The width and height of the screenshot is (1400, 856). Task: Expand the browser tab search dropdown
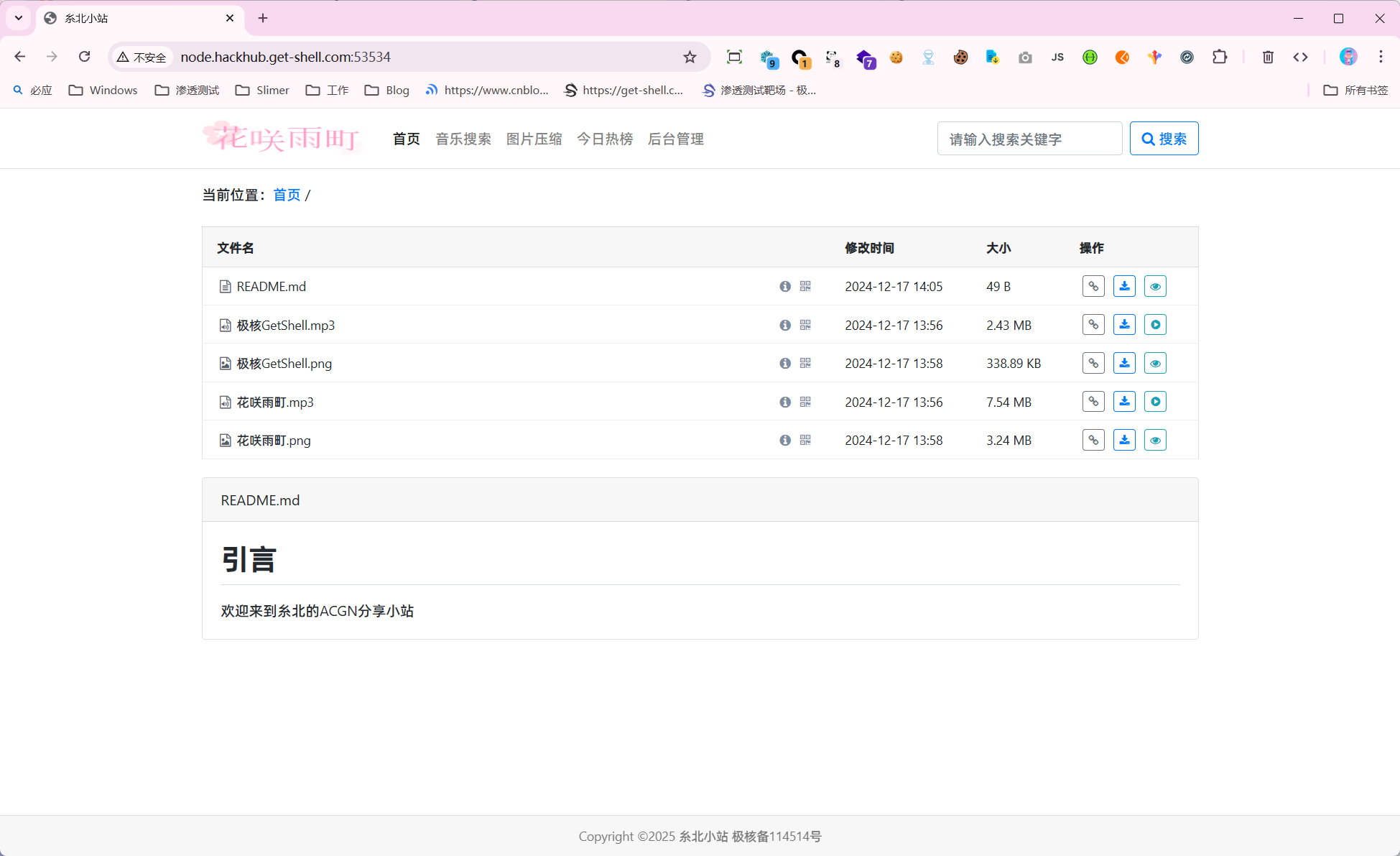click(x=19, y=18)
